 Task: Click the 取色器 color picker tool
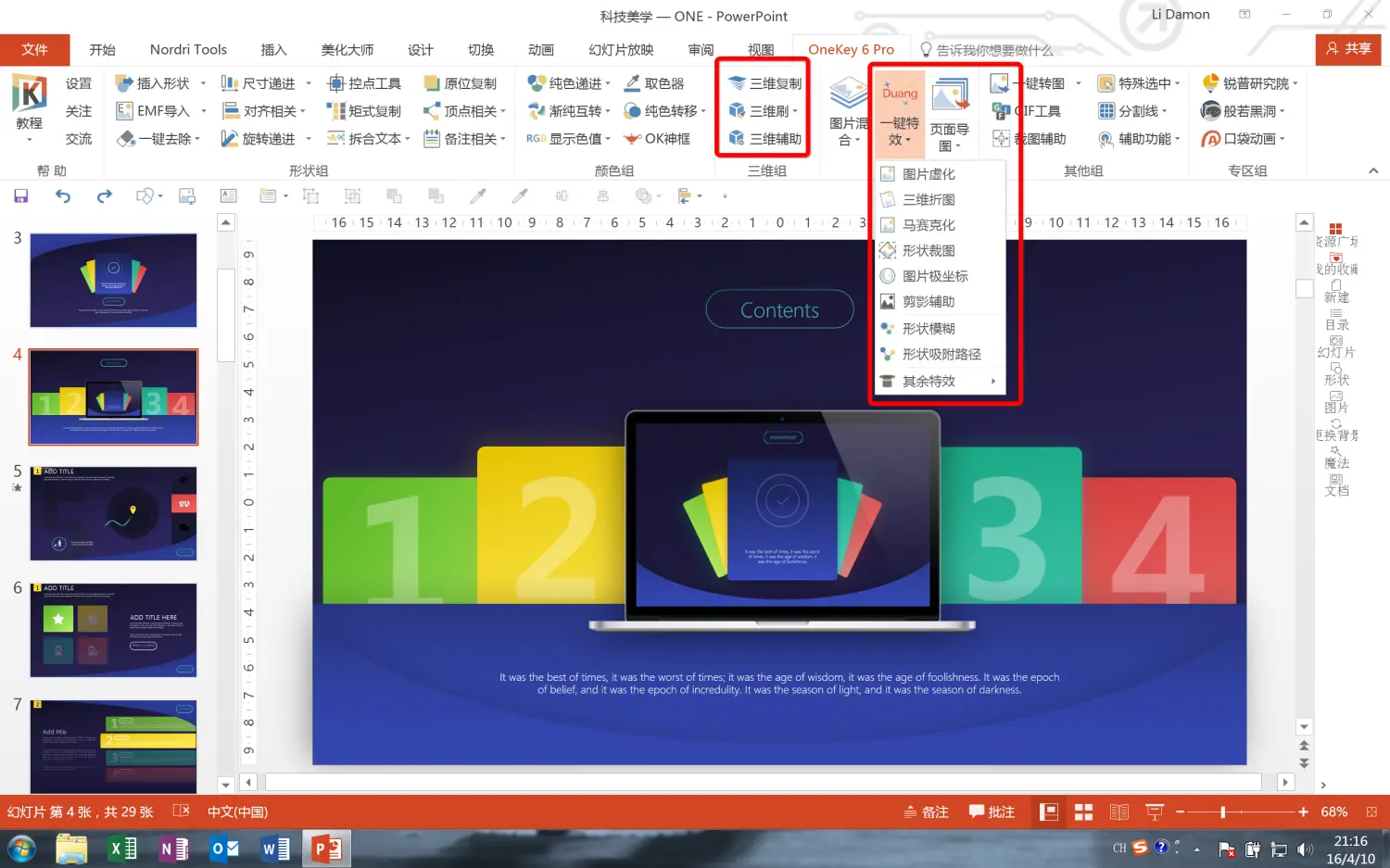point(654,83)
